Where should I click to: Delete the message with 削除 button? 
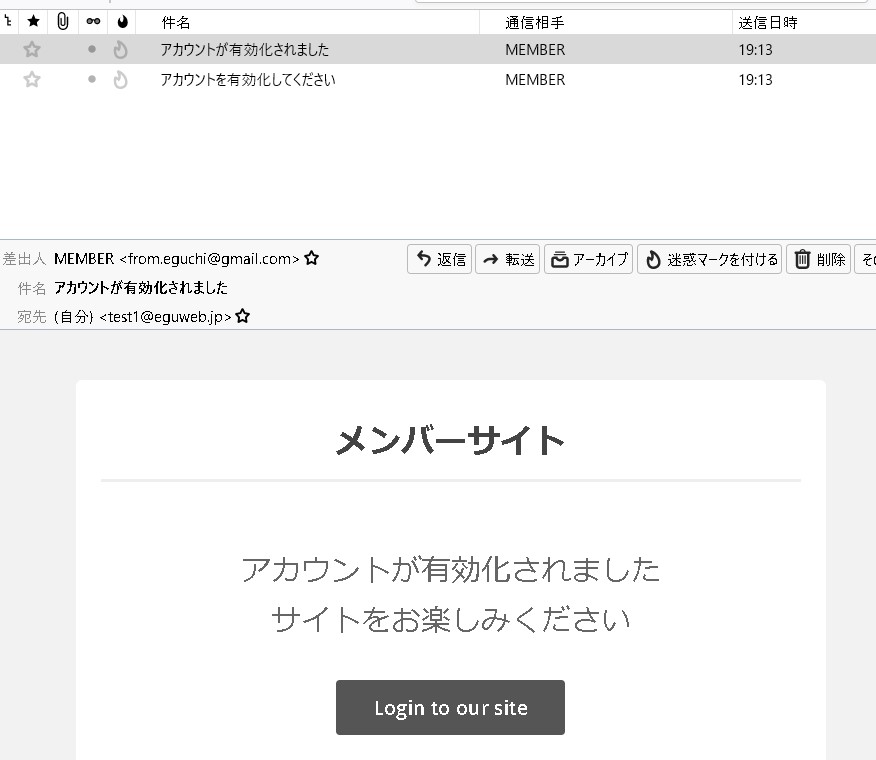click(x=819, y=260)
